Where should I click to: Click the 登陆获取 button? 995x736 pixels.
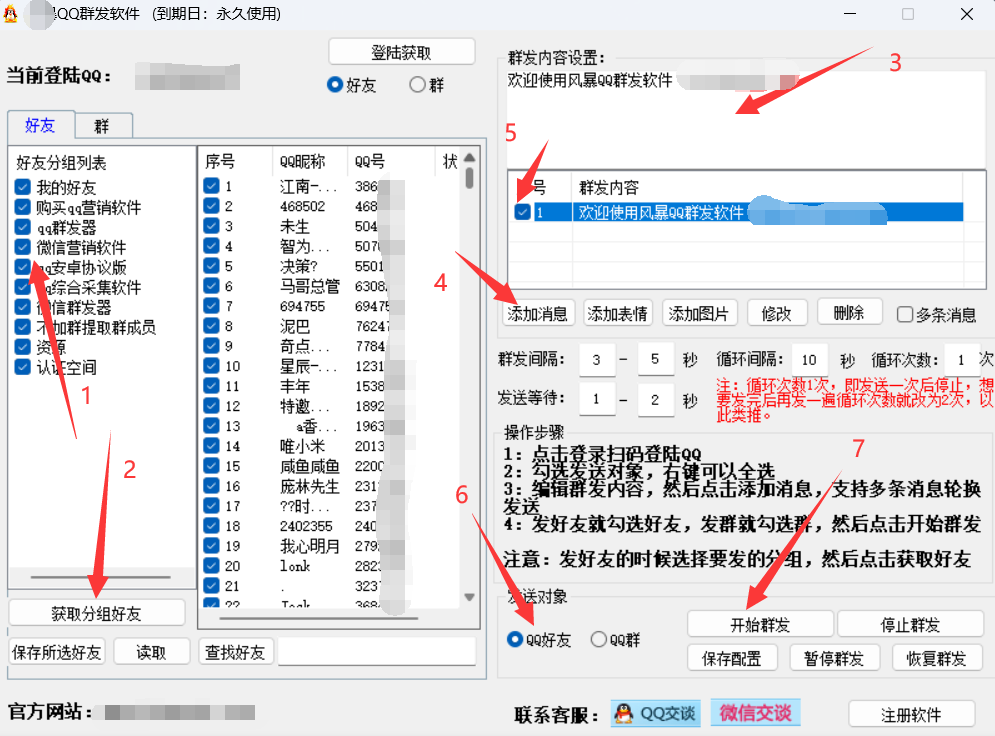(x=401, y=52)
